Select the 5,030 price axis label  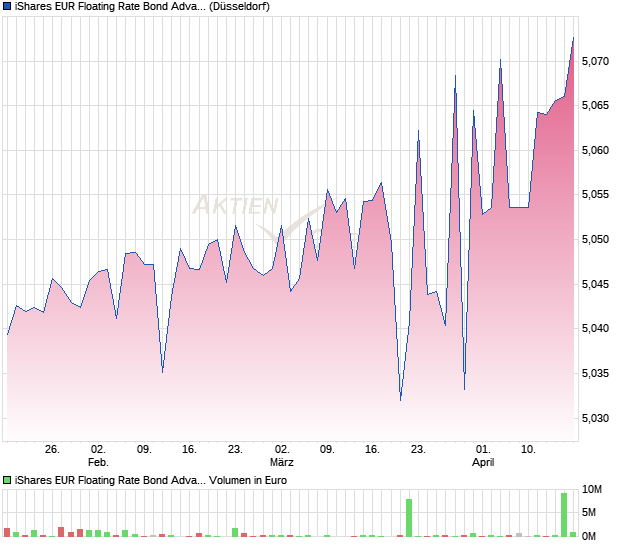click(x=595, y=418)
